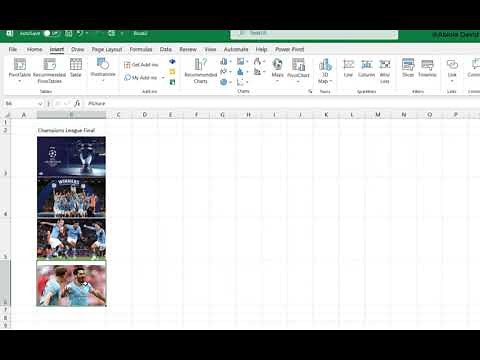Image resolution: width=480 pixels, height=360 pixels.
Task: Expand the Maps dropdown arrow
Action: 277,81
